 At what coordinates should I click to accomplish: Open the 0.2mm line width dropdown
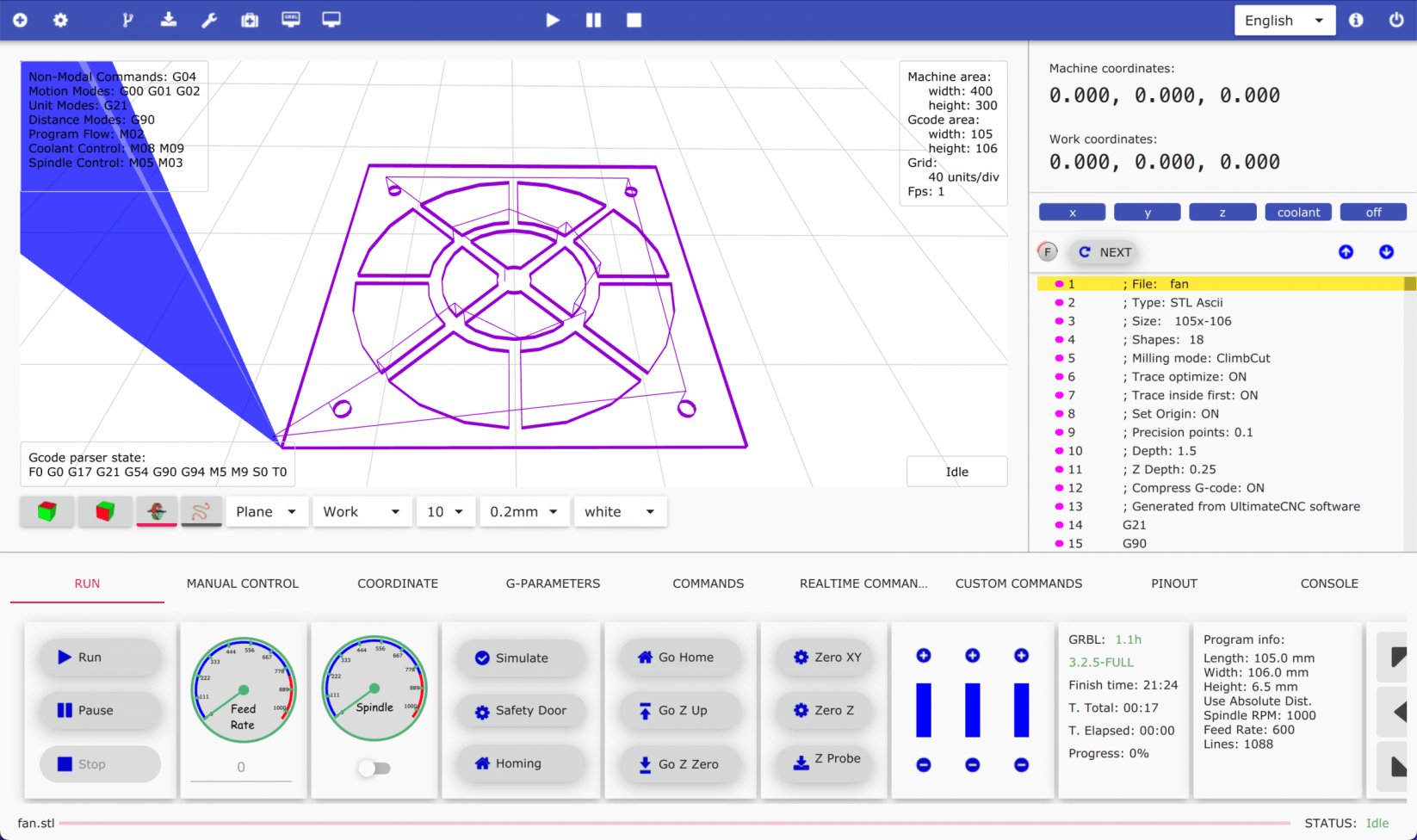point(523,511)
